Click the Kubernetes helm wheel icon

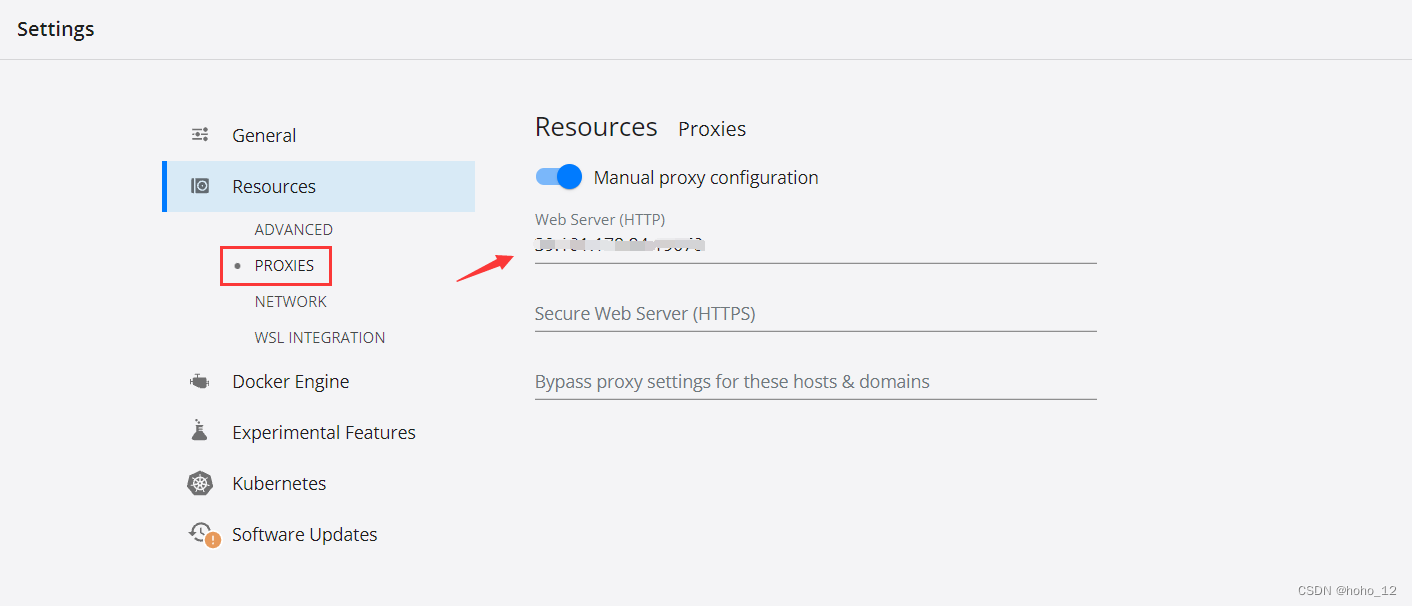[200, 483]
